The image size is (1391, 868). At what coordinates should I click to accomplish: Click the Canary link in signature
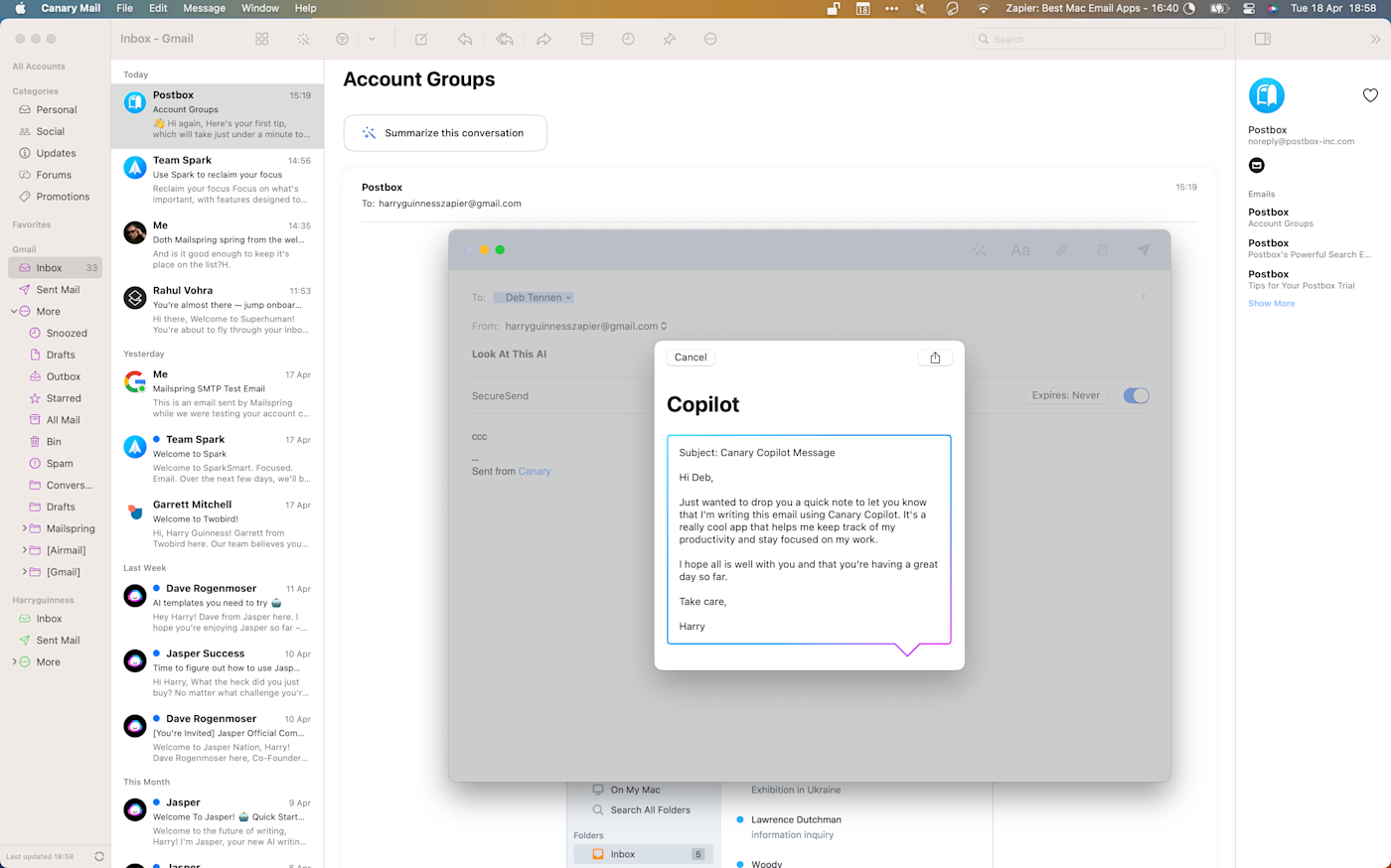tap(534, 471)
